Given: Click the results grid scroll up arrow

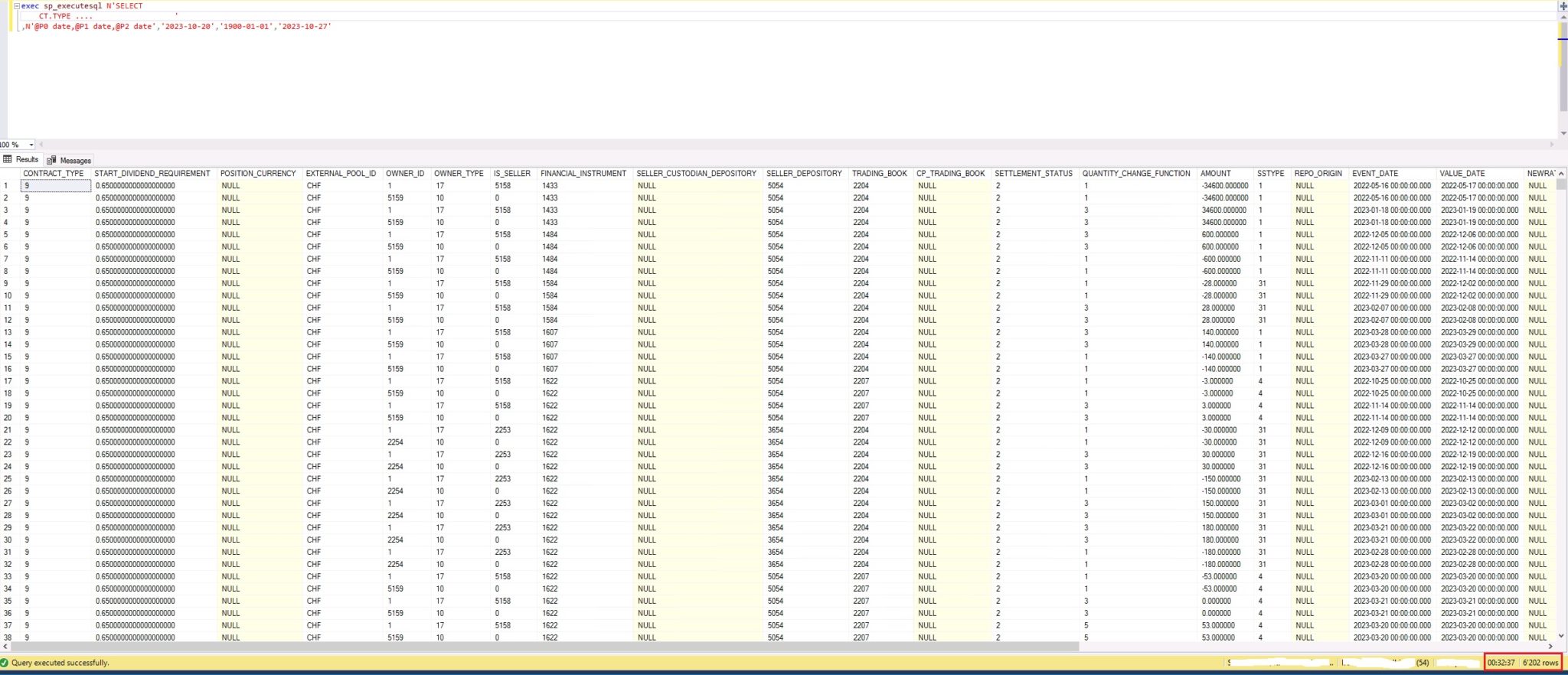Looking at the screenshot, I should click(x=1562, y=174).
